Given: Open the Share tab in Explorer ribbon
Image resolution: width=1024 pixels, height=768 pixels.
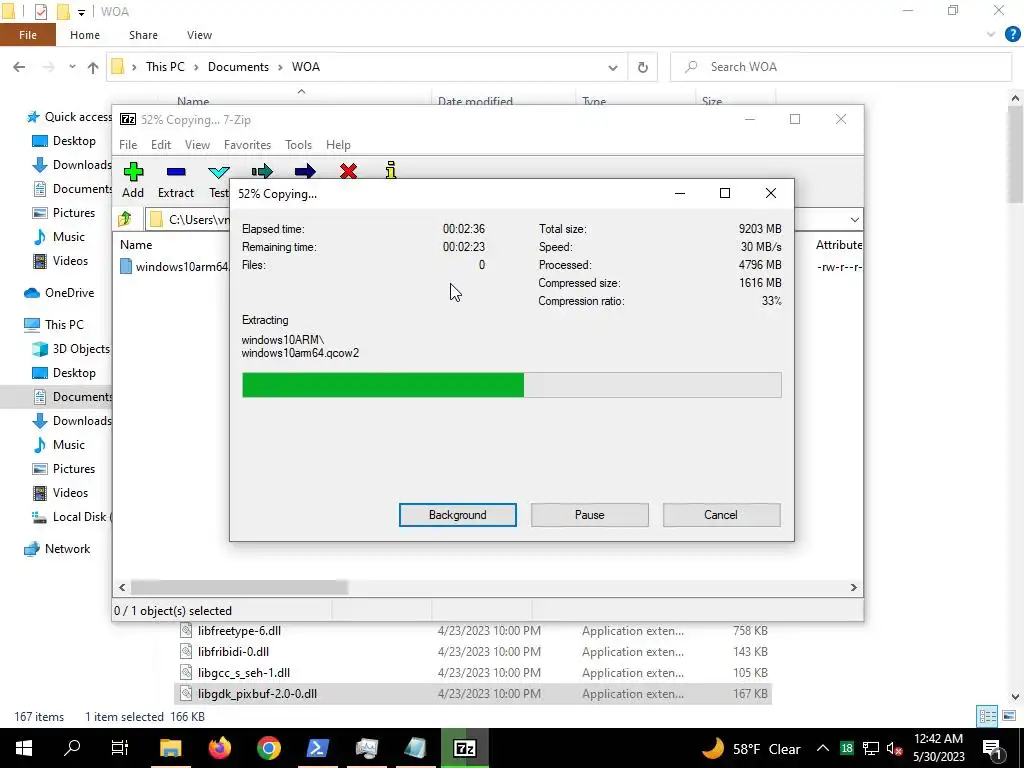Looking at the screenshot, I should [x=143, y=35].
